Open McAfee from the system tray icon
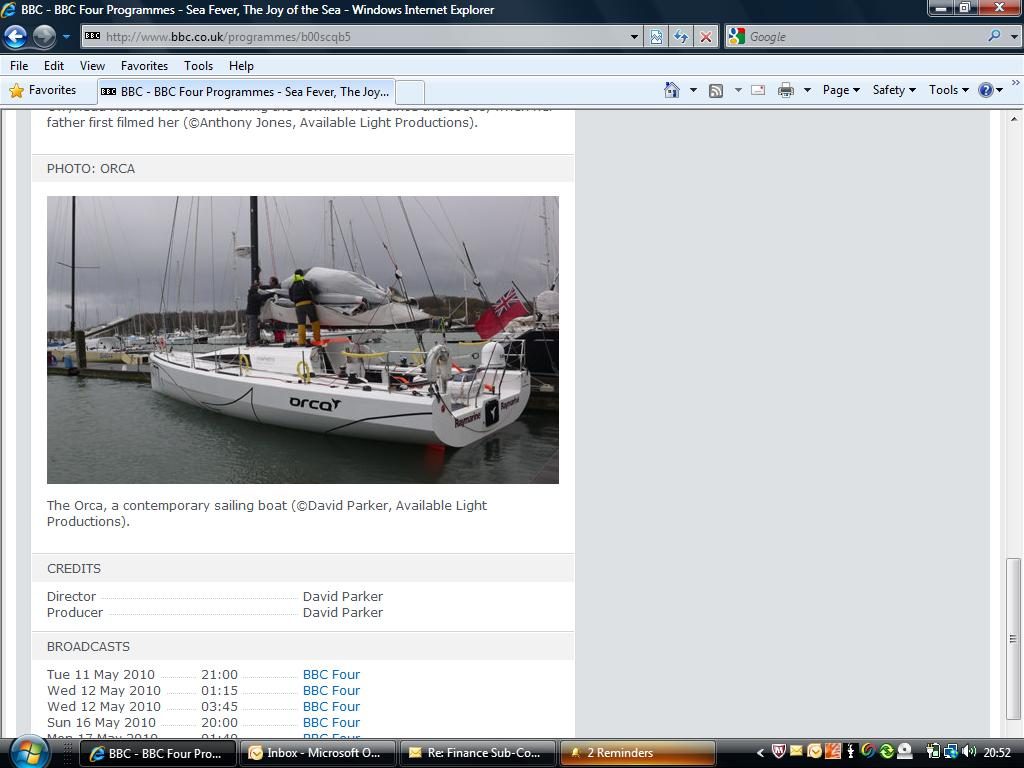 [777, 750]
